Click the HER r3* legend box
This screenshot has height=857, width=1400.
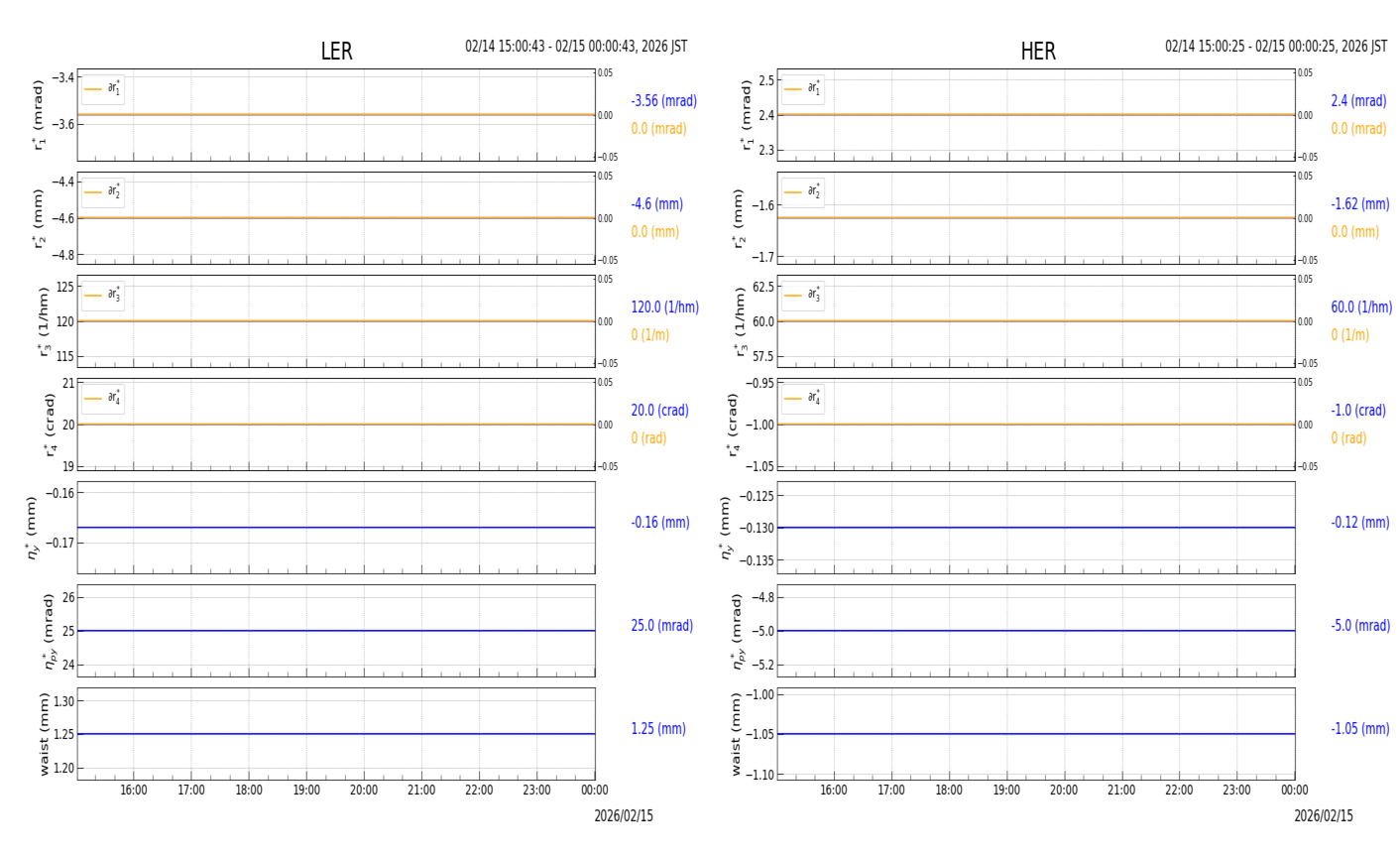pyautogui.click(x=802, y=296)
